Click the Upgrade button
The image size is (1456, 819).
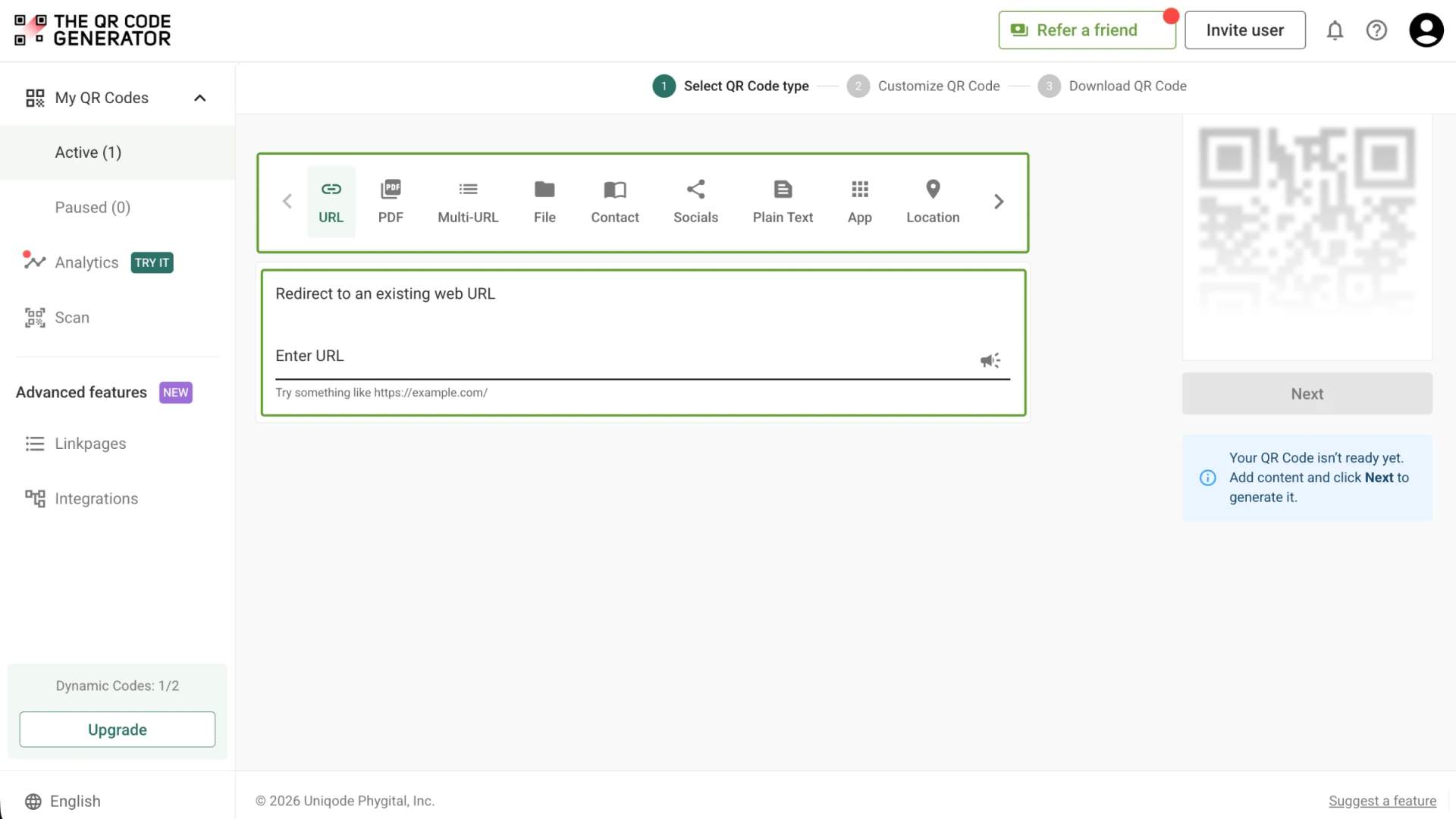pyautogui.click(x=118, y=730)
